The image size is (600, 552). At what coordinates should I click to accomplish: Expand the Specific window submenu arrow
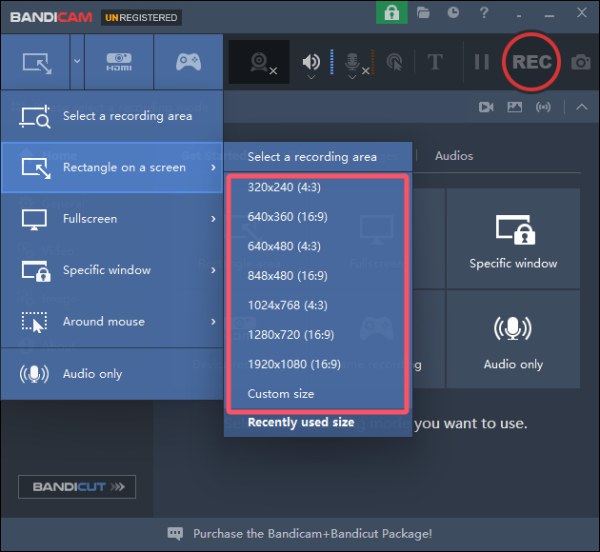(x=213, y=270)
